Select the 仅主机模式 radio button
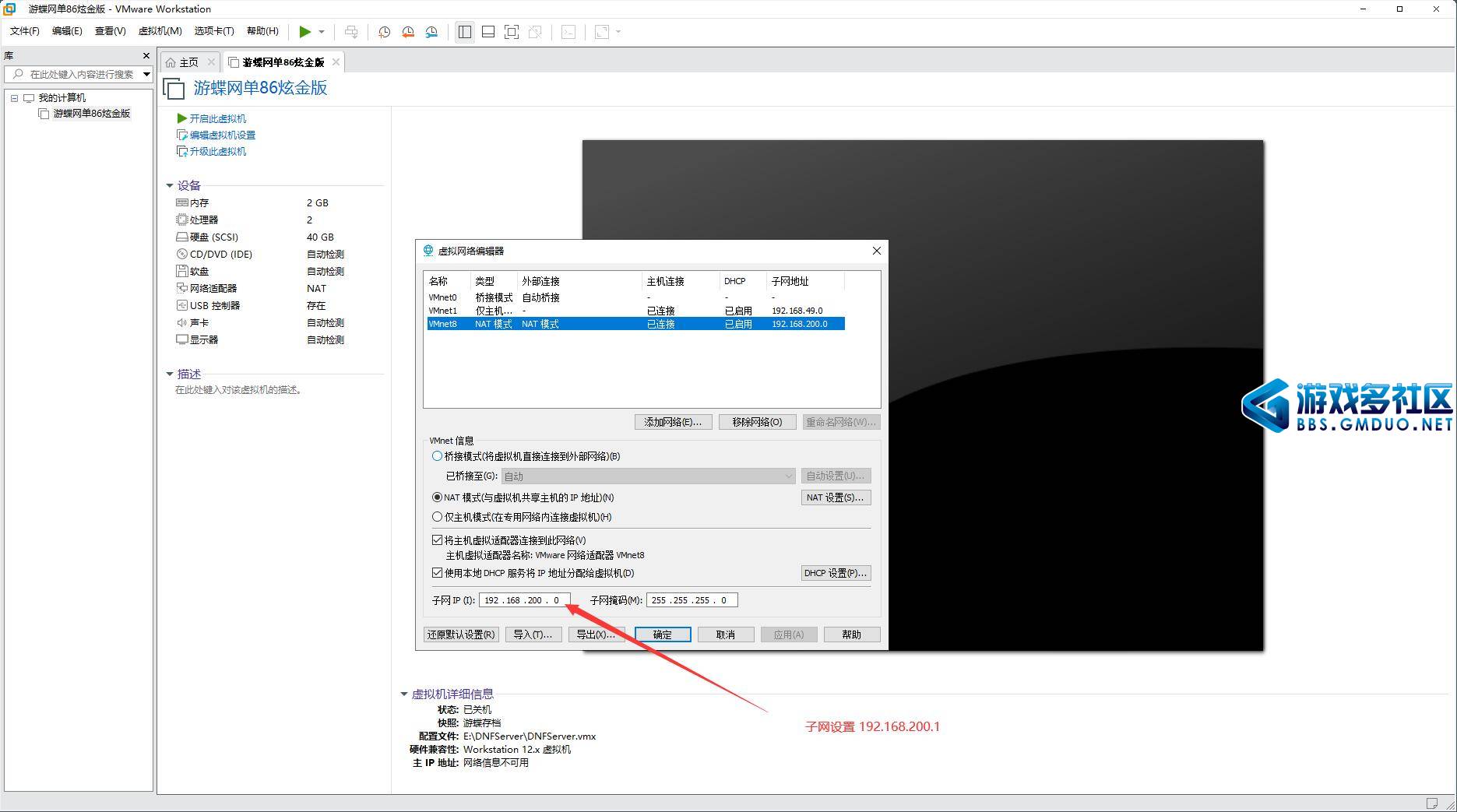1457x812 pixels. [x=438, y=517]
